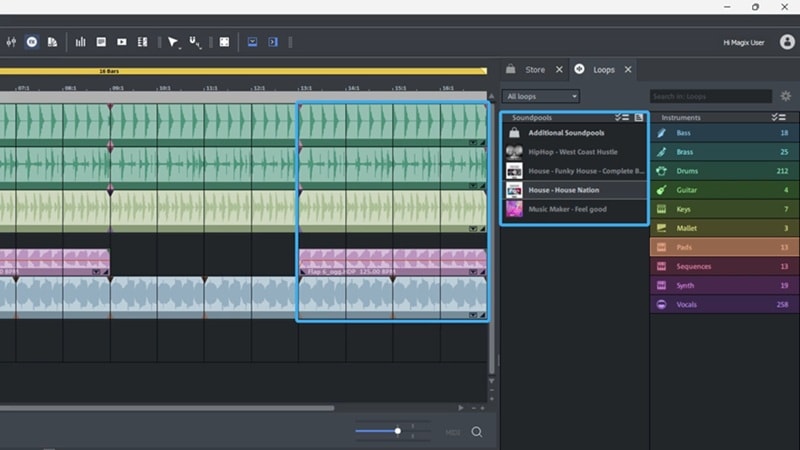800x450 pixels.
Task: Select the mouse pointer tool icon
Action: 172,42
